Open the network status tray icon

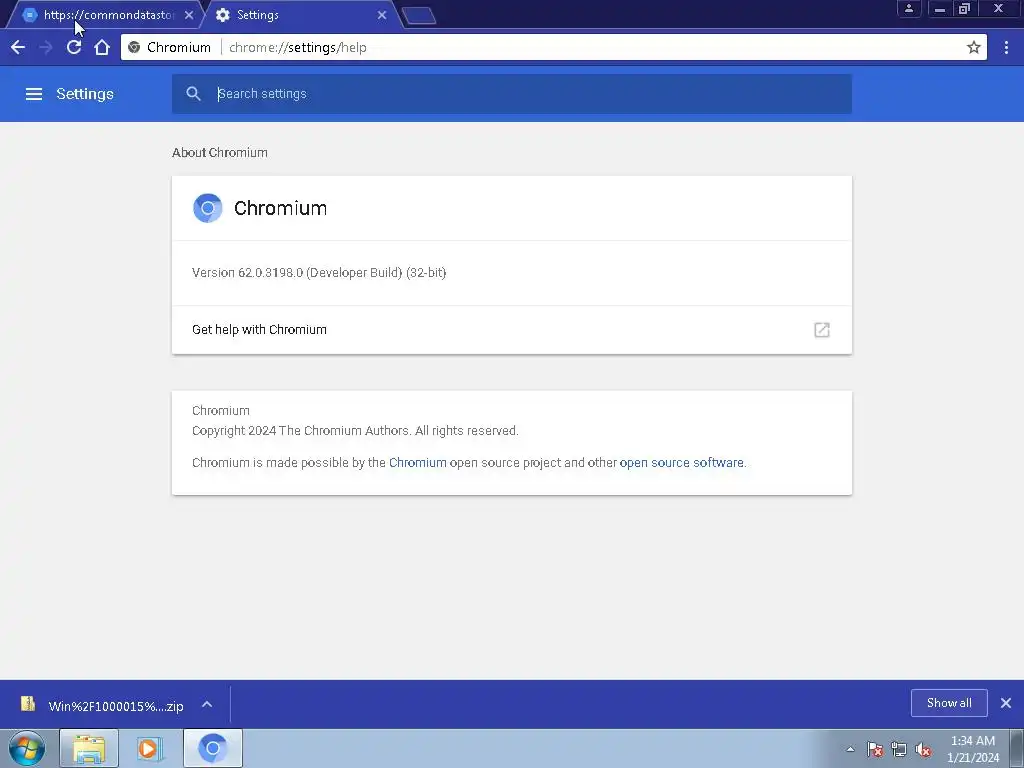899,750
